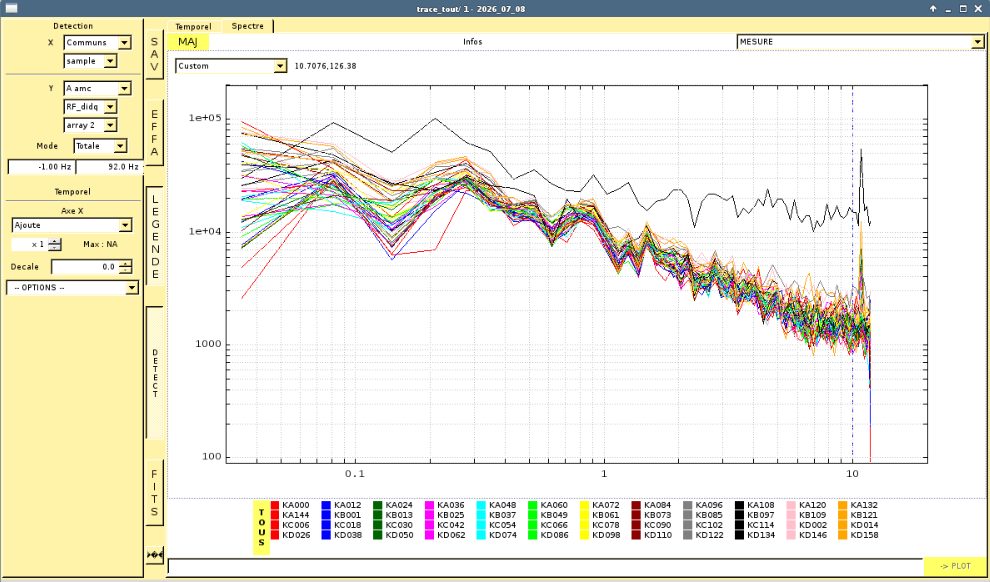Click the EFFA vertical button
Screen dimensions: 990x582
(x=155, y=133)
